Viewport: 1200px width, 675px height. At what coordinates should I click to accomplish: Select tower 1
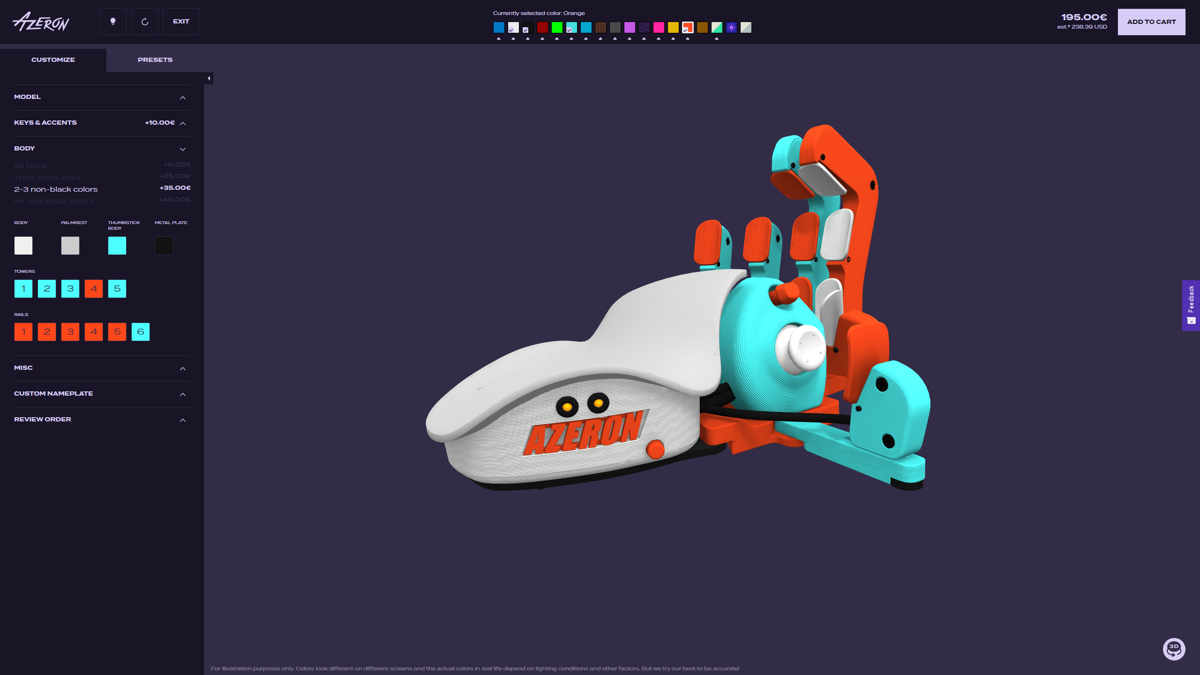pos(23,289)
